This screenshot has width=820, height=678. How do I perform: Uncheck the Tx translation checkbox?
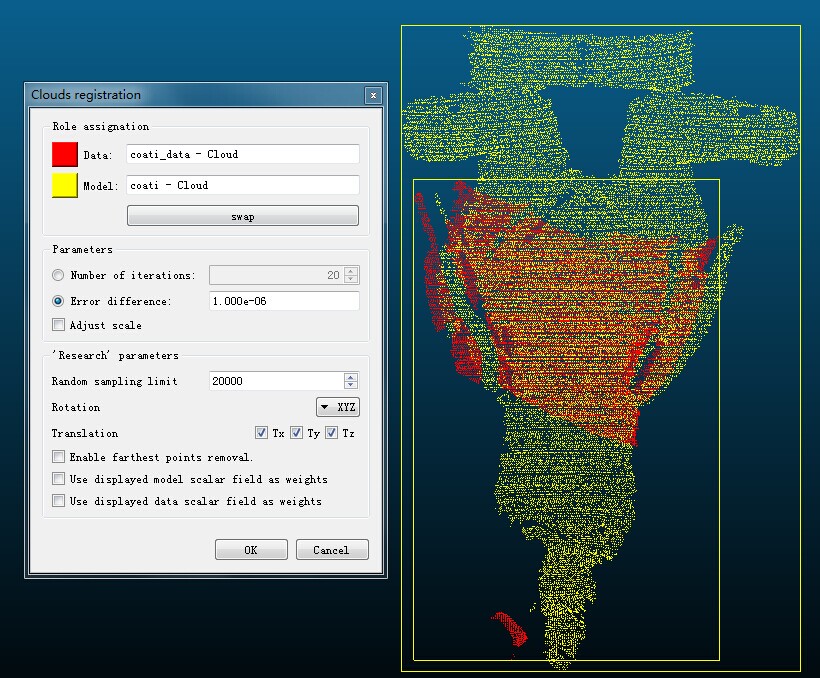click(x=262, y=433)
